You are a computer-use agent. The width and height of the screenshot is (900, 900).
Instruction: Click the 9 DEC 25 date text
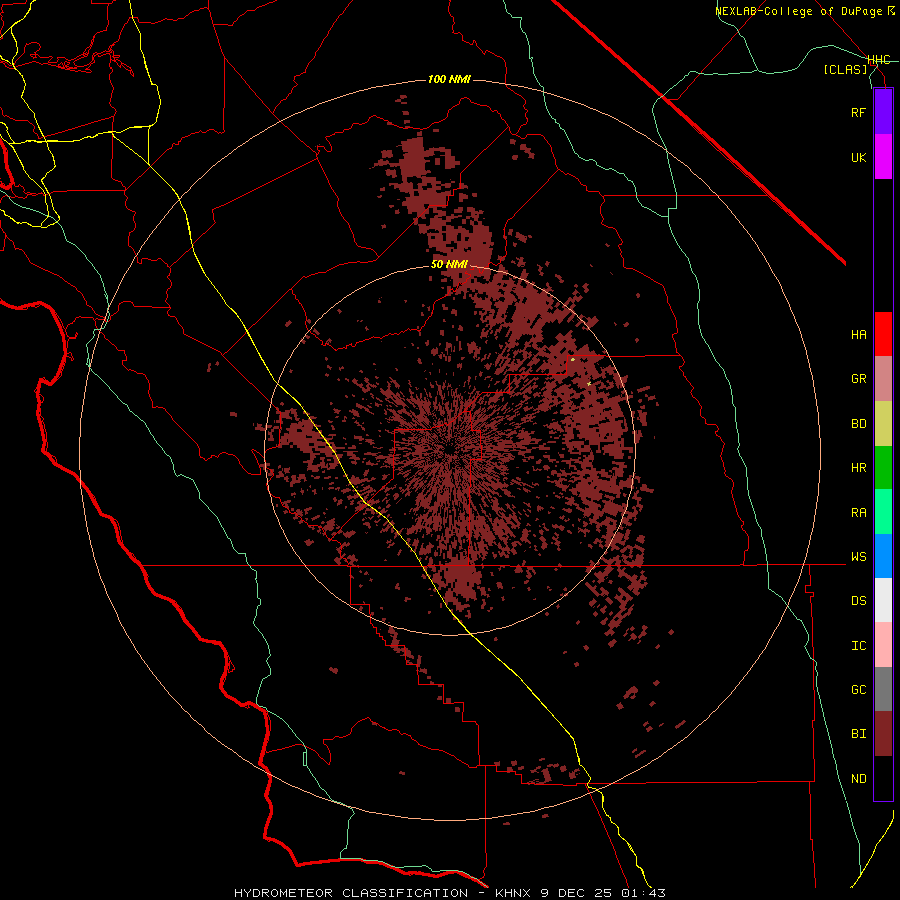(576, 893)
